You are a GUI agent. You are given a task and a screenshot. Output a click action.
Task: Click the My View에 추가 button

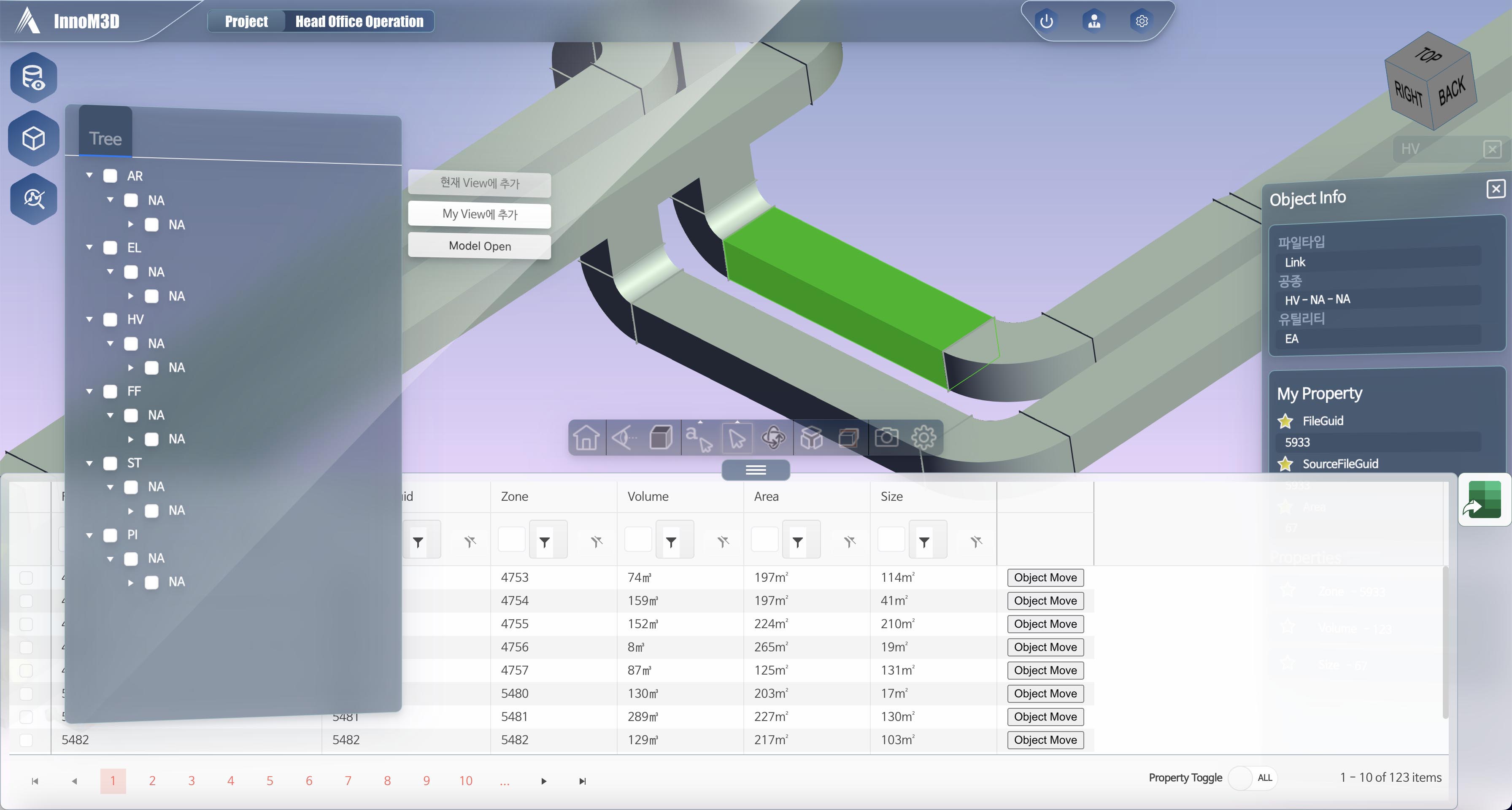point(480,215)
